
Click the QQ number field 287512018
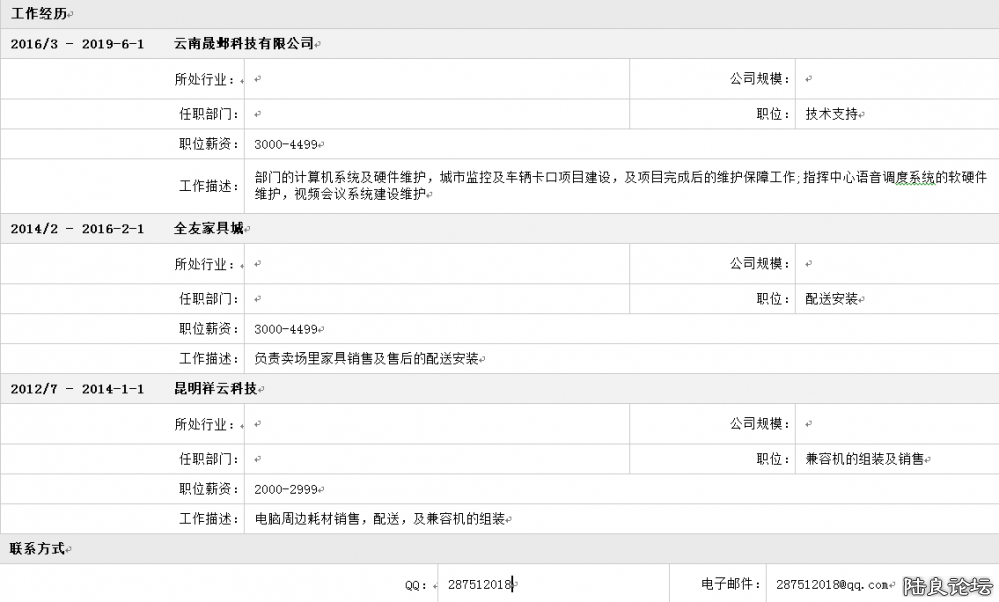pyautogui.click(x=480, y=584)
